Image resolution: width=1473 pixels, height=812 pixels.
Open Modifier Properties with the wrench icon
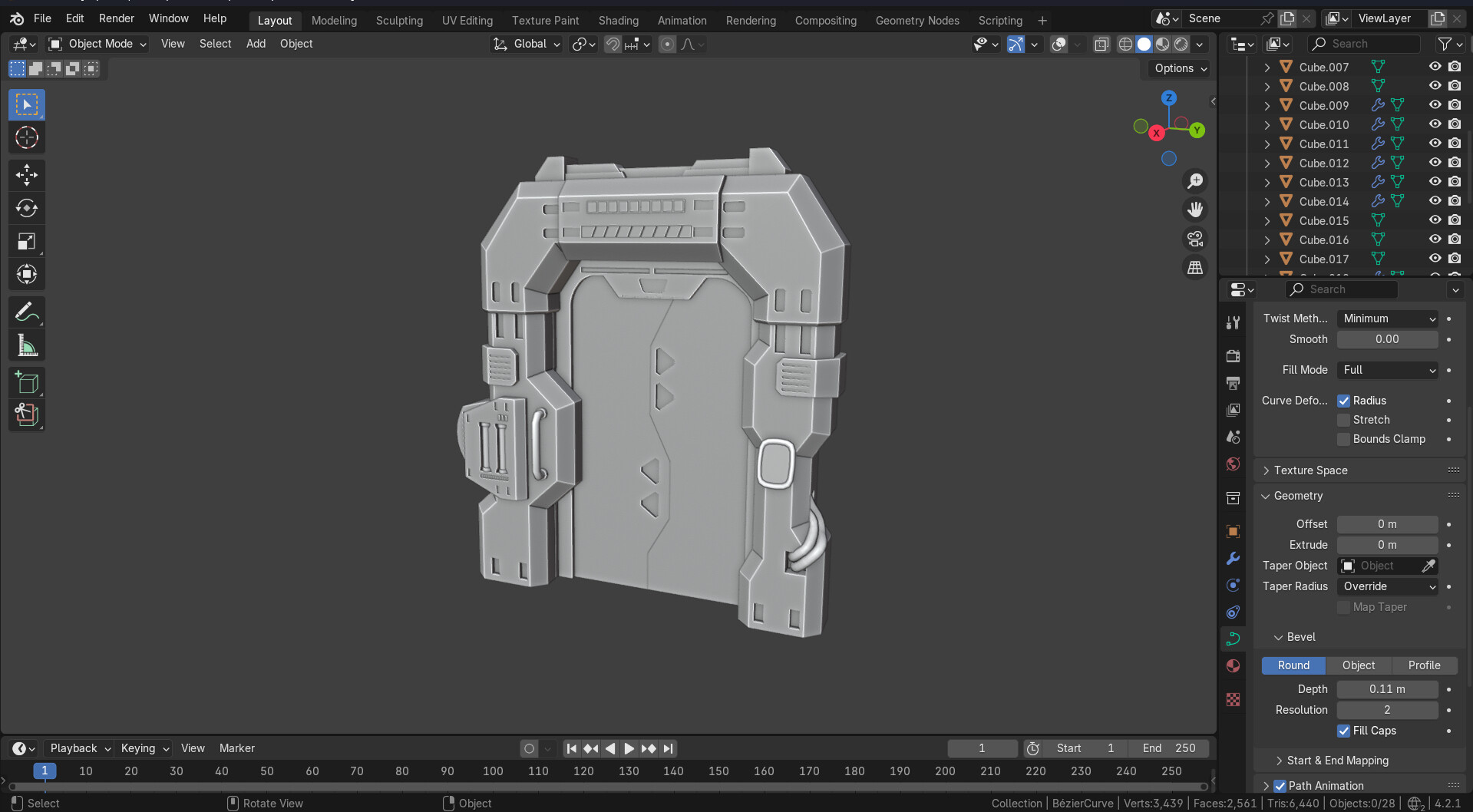pos(1233,559)
